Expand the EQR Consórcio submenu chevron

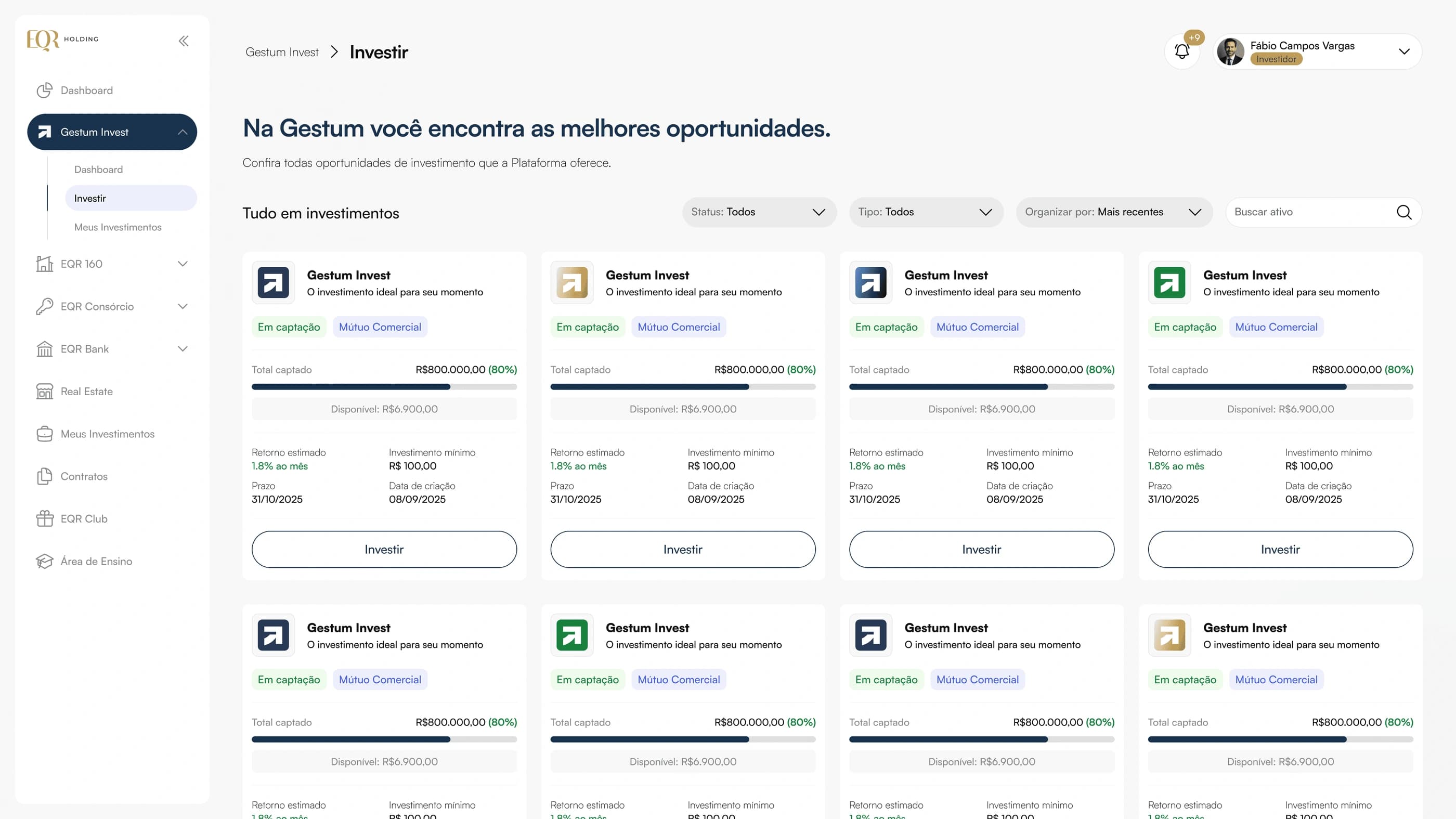click(183, 306)
